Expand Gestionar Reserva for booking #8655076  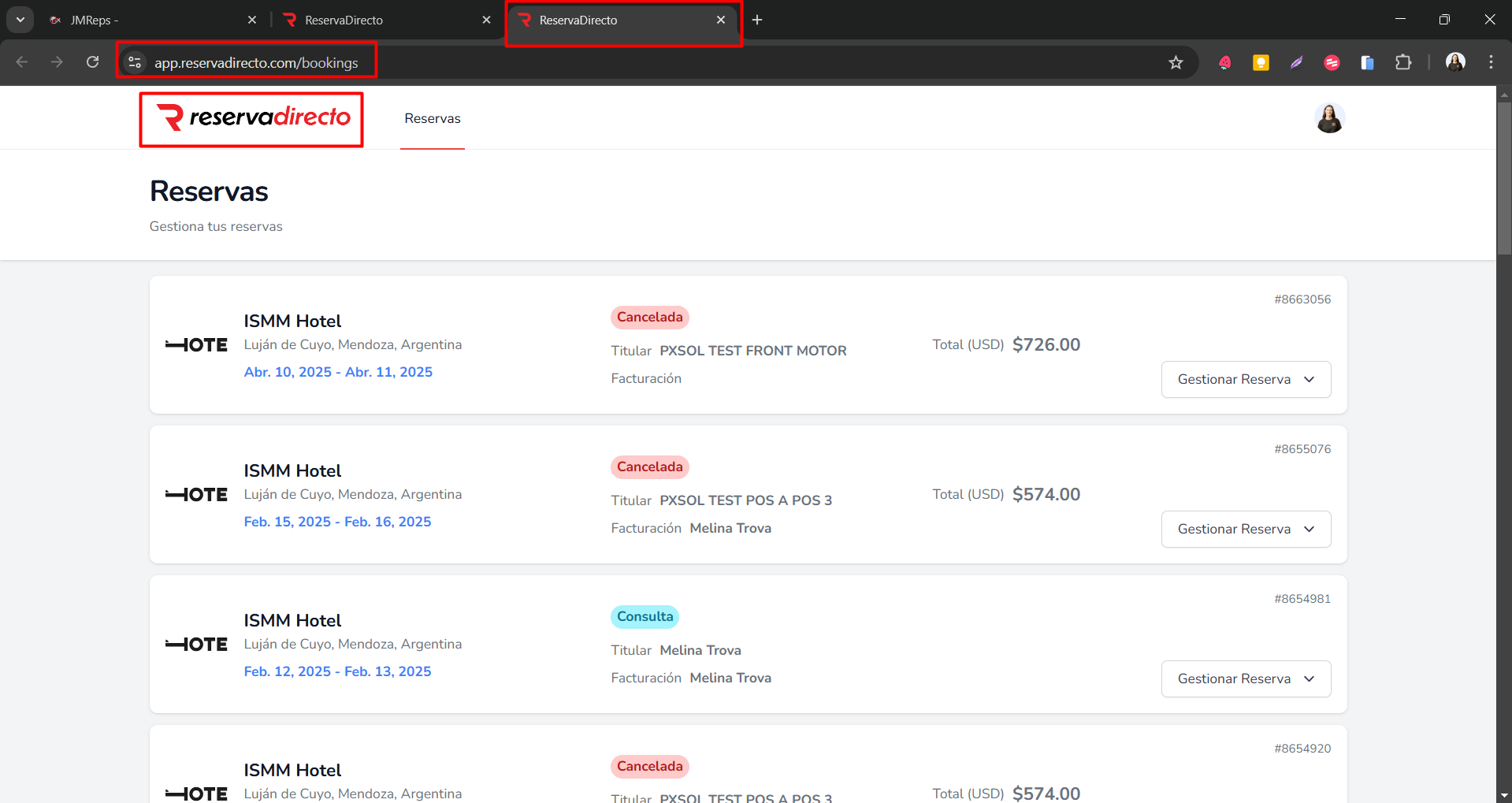point(1246,529)
